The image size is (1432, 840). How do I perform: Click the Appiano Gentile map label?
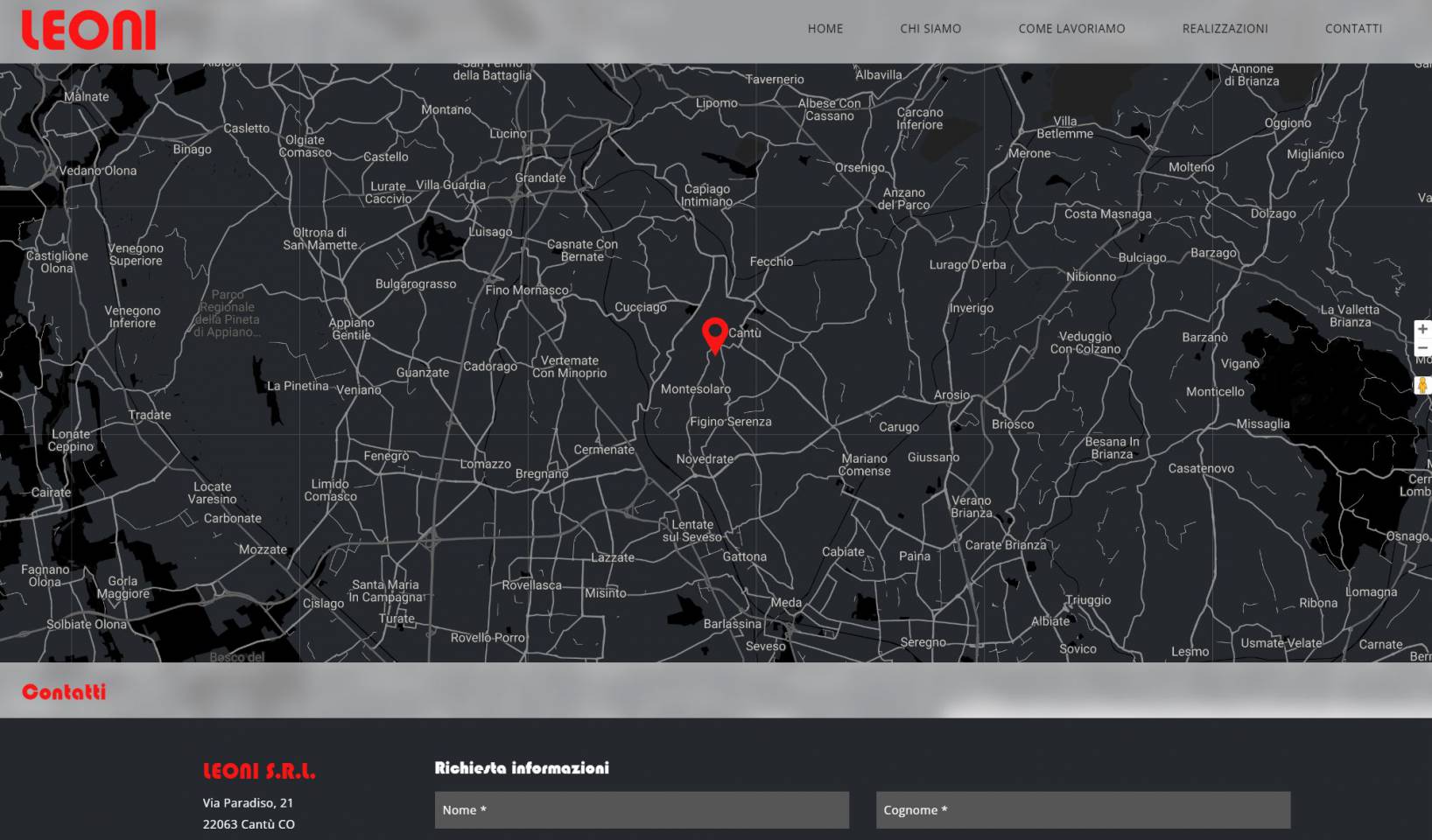click(x=352, y=329)
